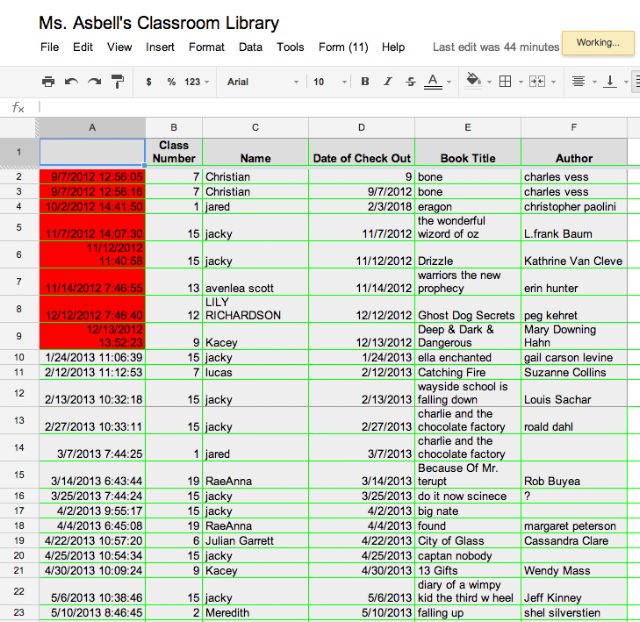Select the Paint format roller icon

(x=118, y=82)
